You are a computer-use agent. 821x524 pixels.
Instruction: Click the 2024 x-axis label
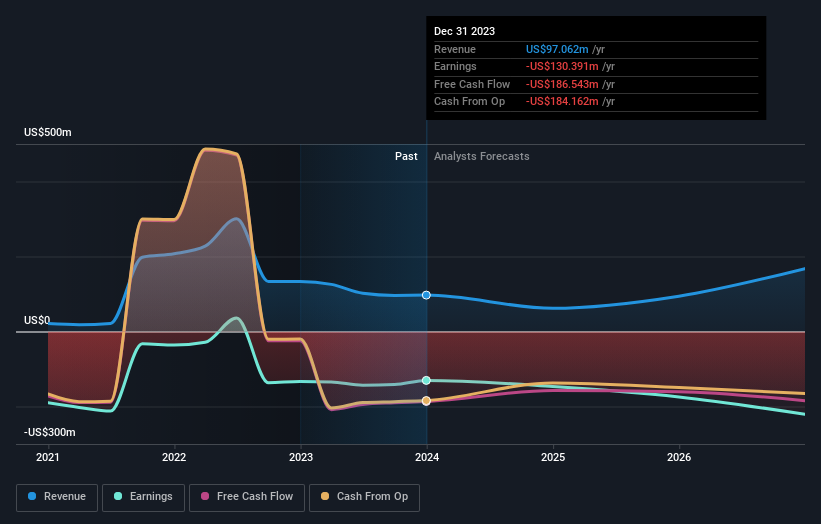(427, 457)
